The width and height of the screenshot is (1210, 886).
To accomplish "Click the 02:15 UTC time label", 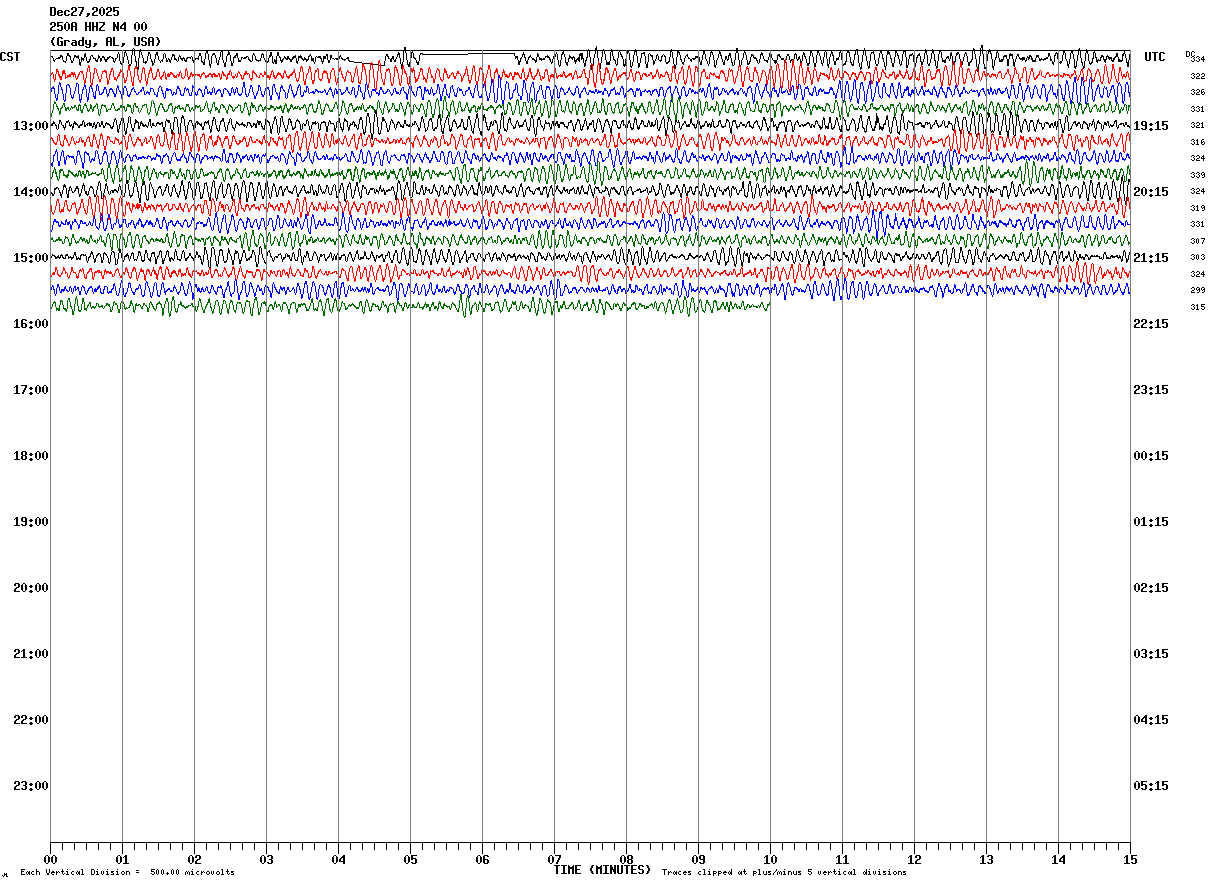I will pyautogui.click(x=1151, y=588).
